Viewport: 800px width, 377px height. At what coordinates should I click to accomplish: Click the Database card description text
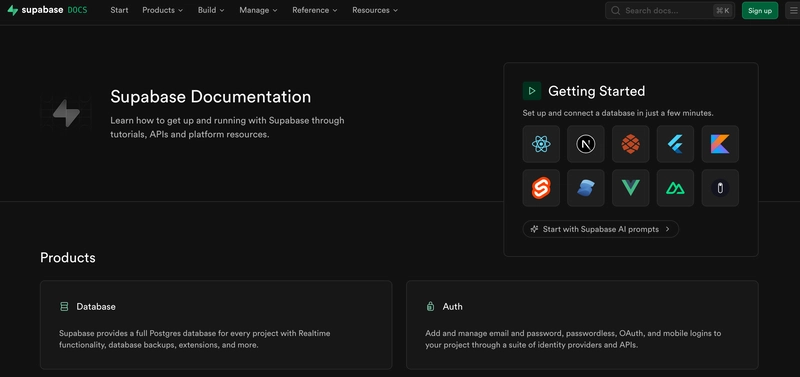[x=194, y=339]
